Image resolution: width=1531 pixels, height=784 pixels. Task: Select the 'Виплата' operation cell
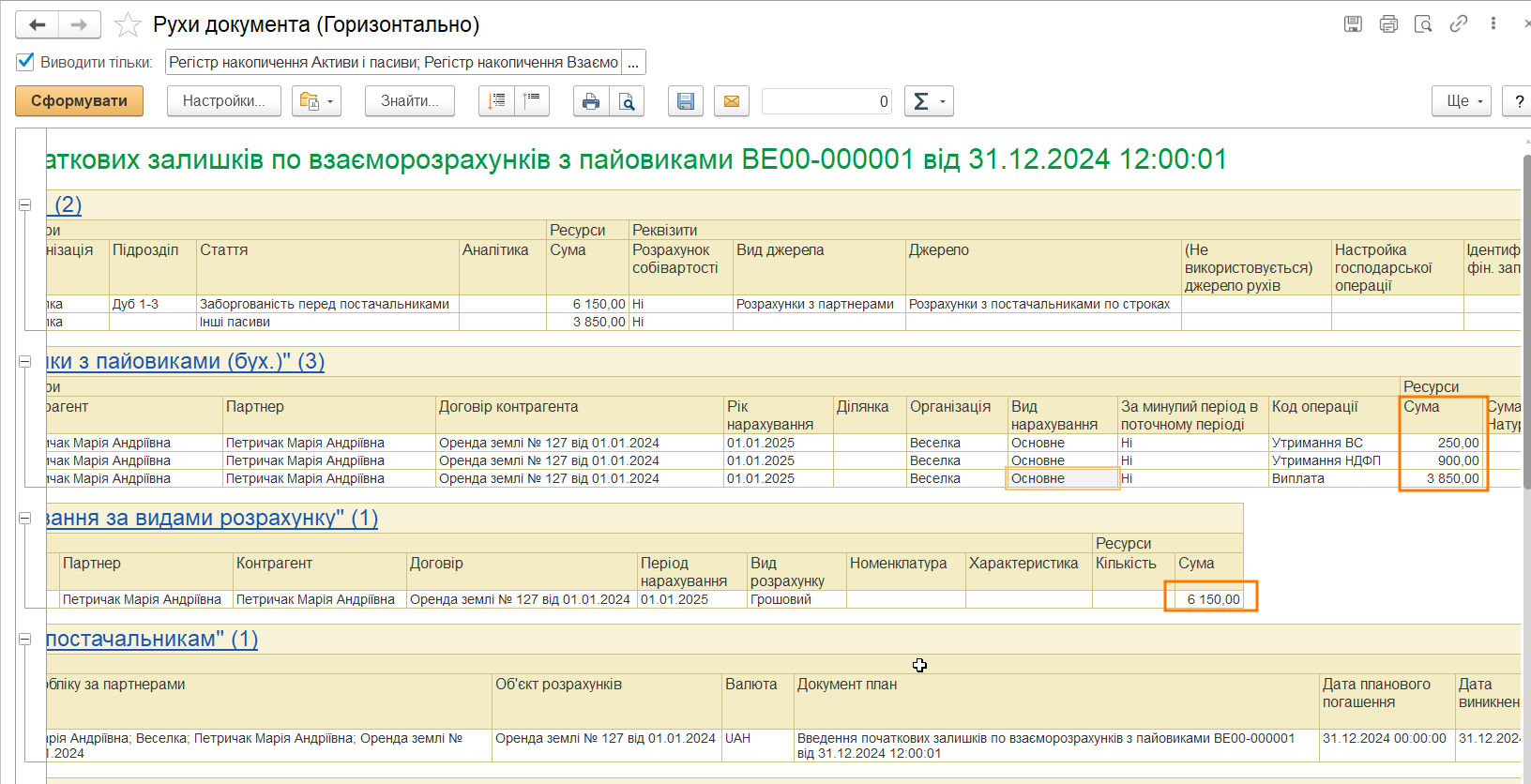coord(1334,478)
